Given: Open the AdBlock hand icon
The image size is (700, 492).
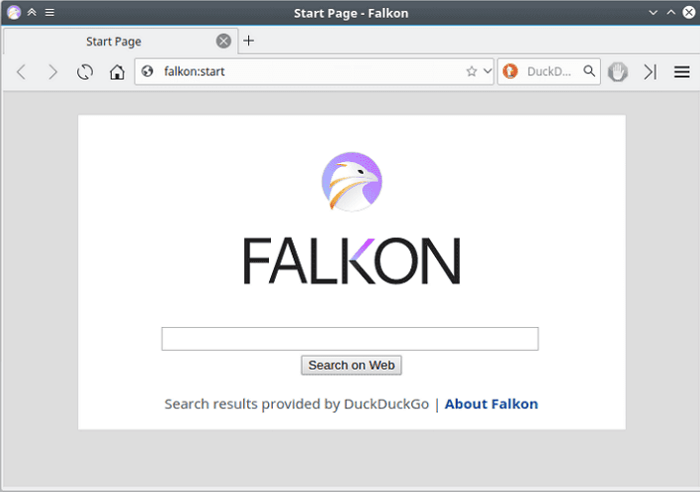Looking at the screenshot, I should click(x=618, y=71).
